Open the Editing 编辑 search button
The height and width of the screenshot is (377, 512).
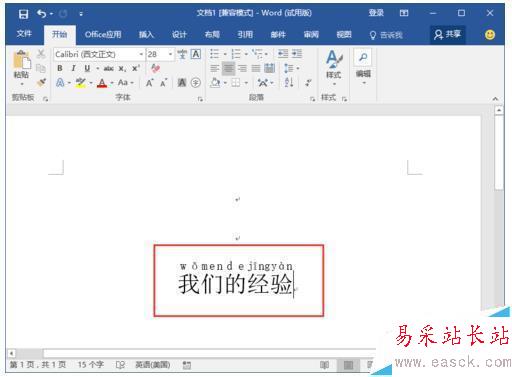(363, 66)
